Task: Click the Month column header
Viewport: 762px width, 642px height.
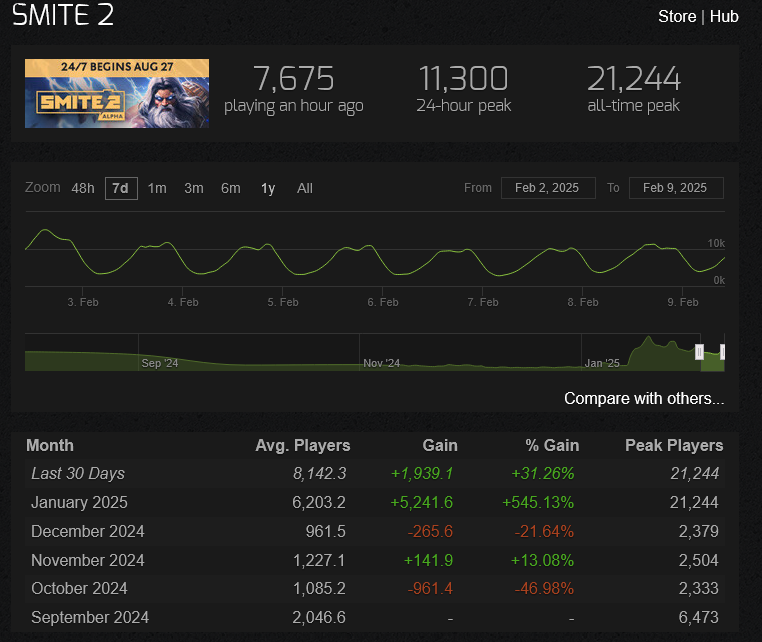Action: coord(50,446)
